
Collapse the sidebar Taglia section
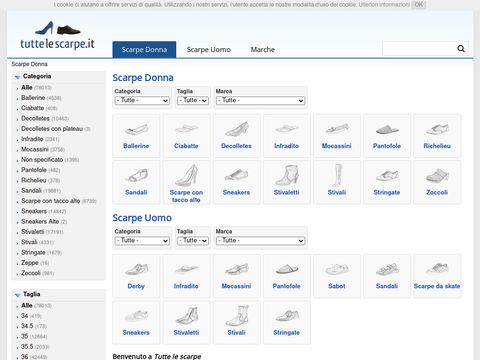(18, 295)
